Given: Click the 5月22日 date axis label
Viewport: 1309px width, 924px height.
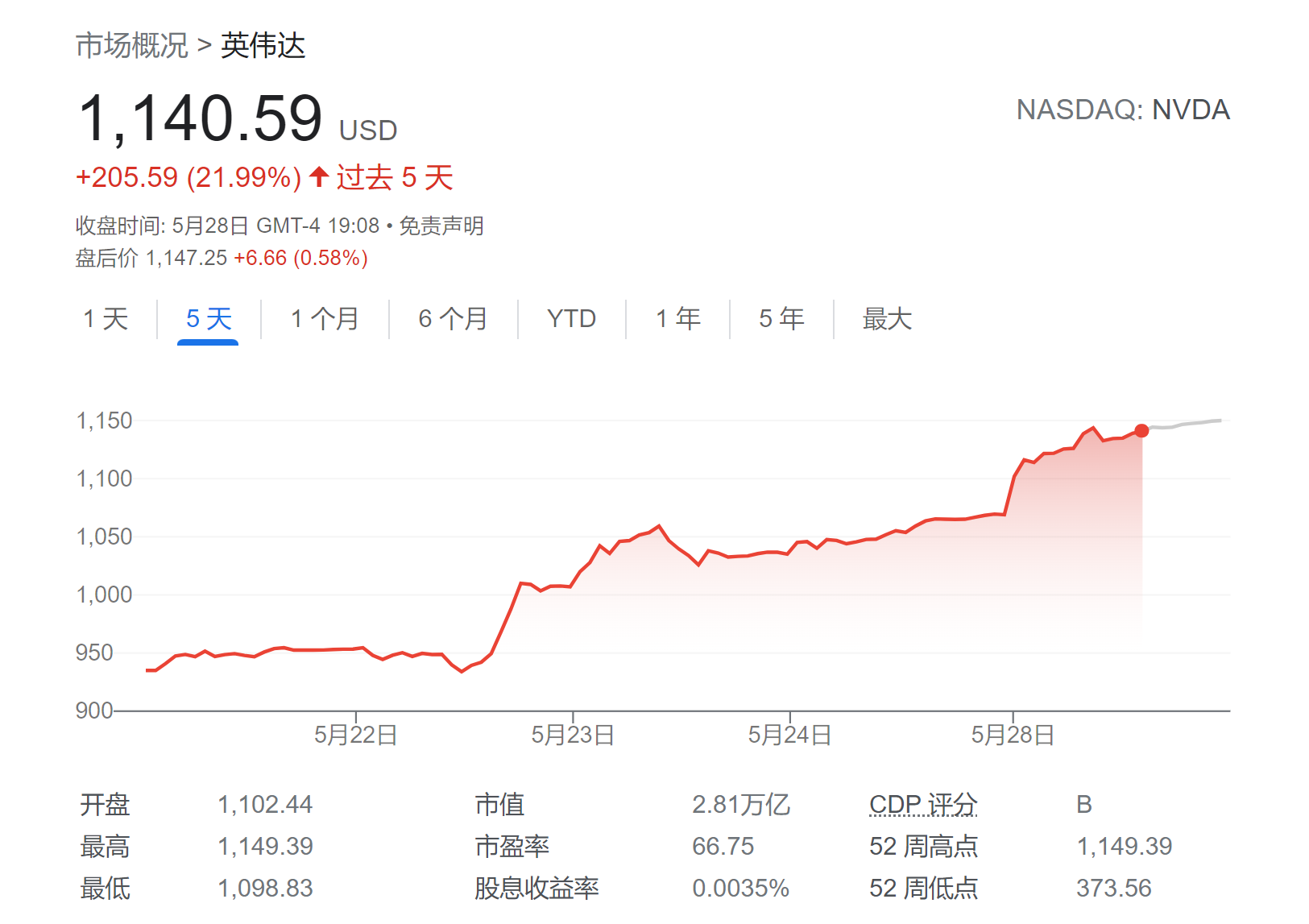Looking at the screenshot, I should [355, 735].
